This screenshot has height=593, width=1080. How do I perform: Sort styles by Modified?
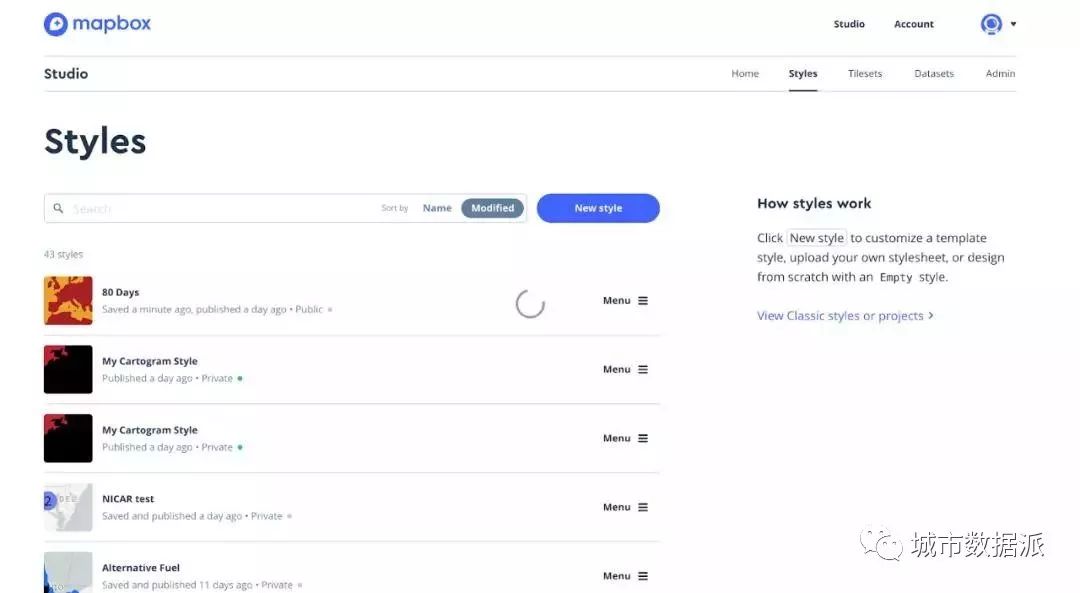(x=492, y=208)
